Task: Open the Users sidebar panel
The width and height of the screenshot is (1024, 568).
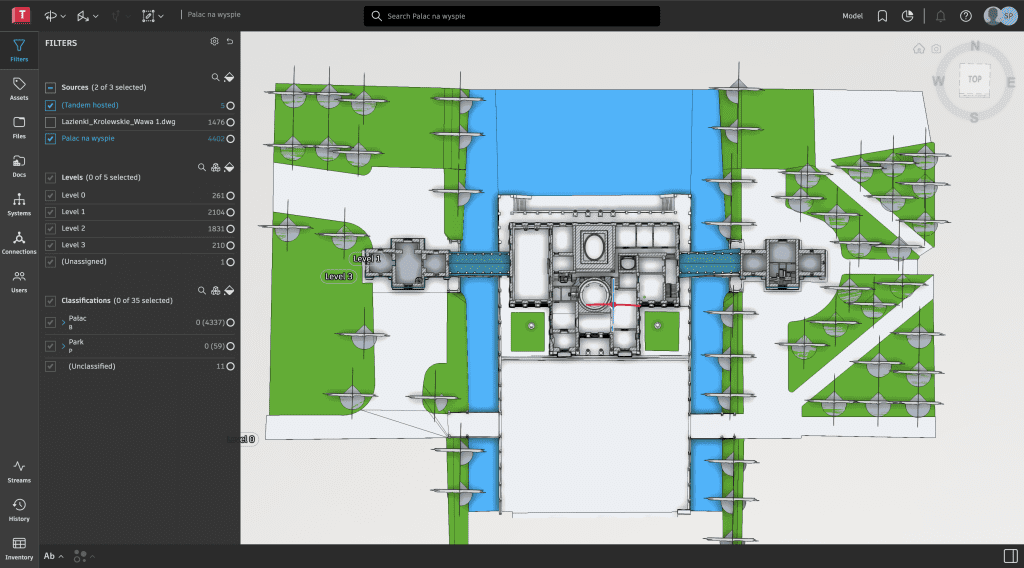Action: 19,281
